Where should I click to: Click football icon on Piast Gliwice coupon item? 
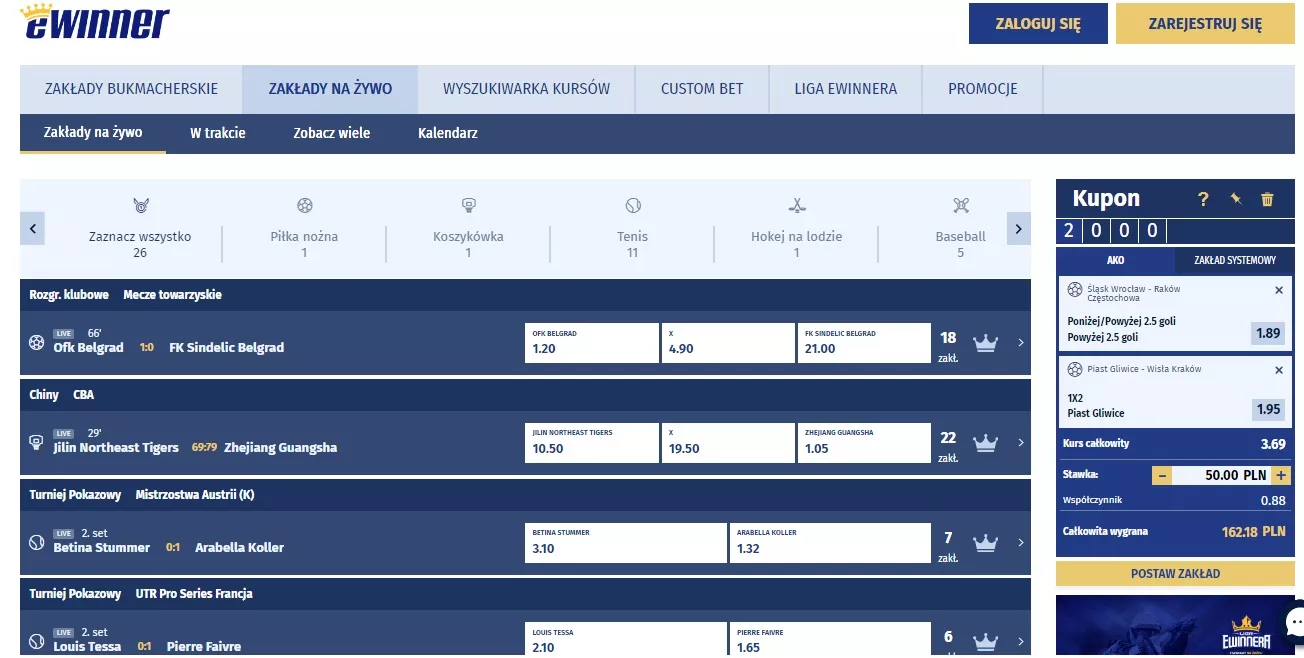[1075, 370]
